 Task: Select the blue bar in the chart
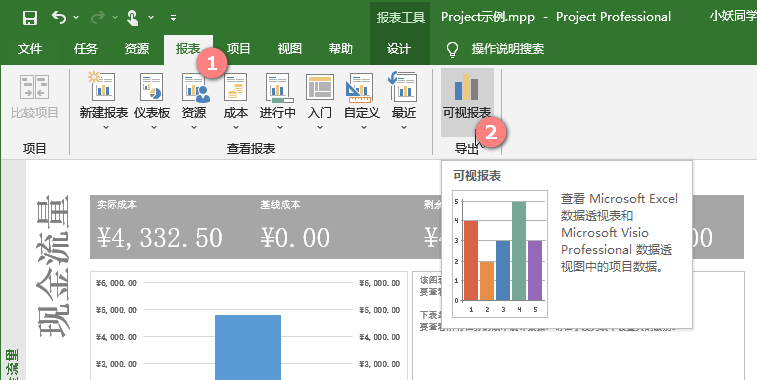[248, 347]
